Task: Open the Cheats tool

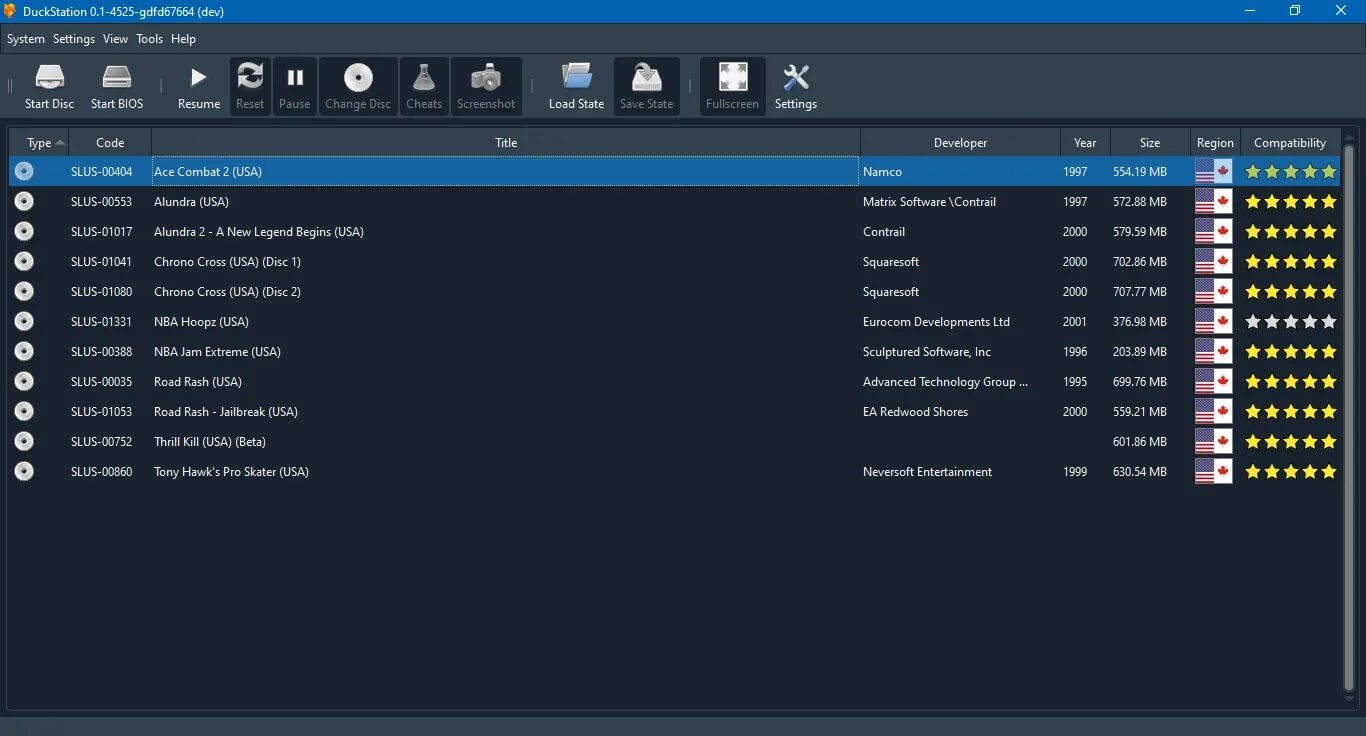Action: (x=423, y=86)
